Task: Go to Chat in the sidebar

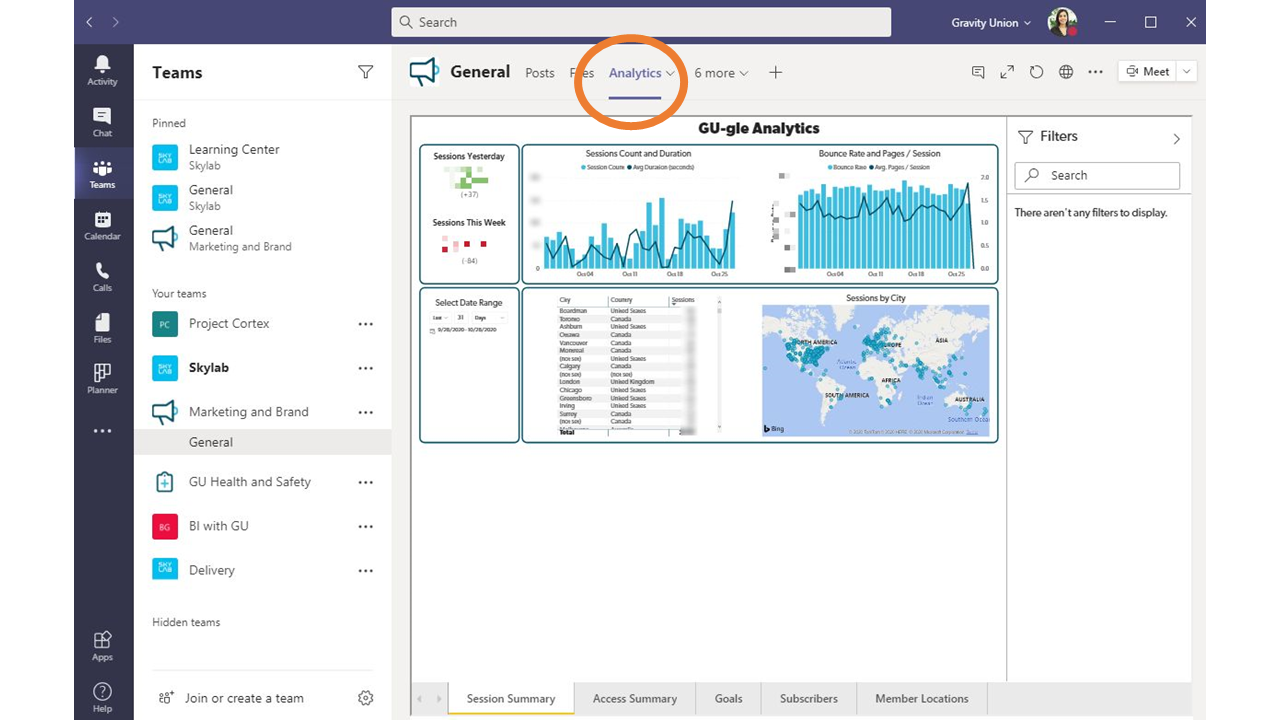Action: pyautogui.click(x=102, y=122)
